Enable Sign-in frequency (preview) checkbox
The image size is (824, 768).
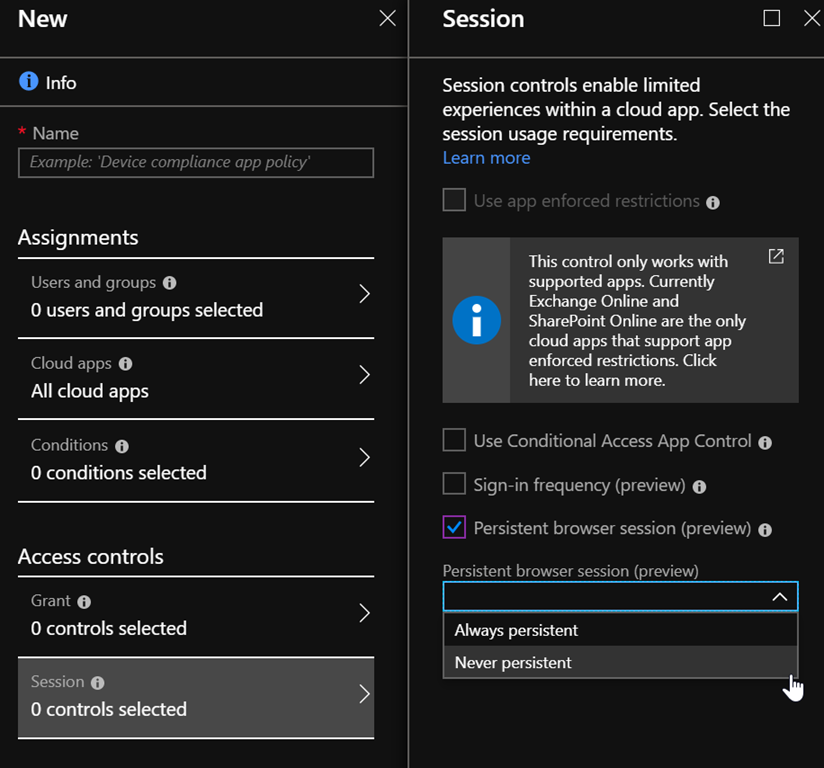pos(454,484)
